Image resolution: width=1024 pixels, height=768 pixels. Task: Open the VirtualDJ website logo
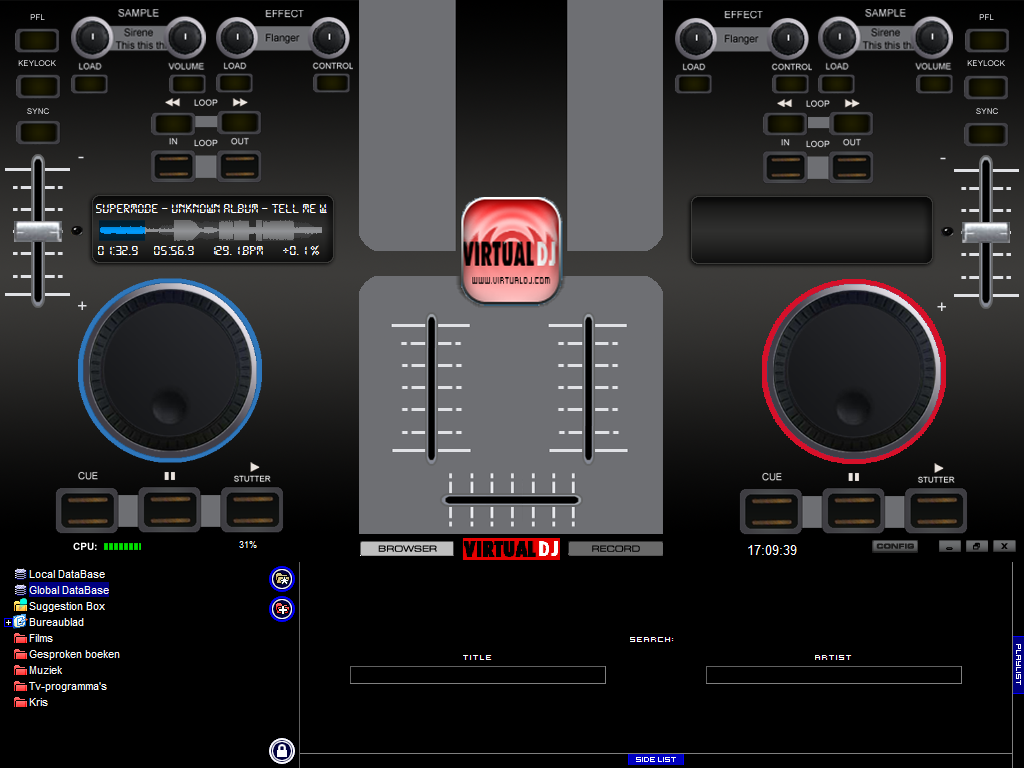pos(511,251)
